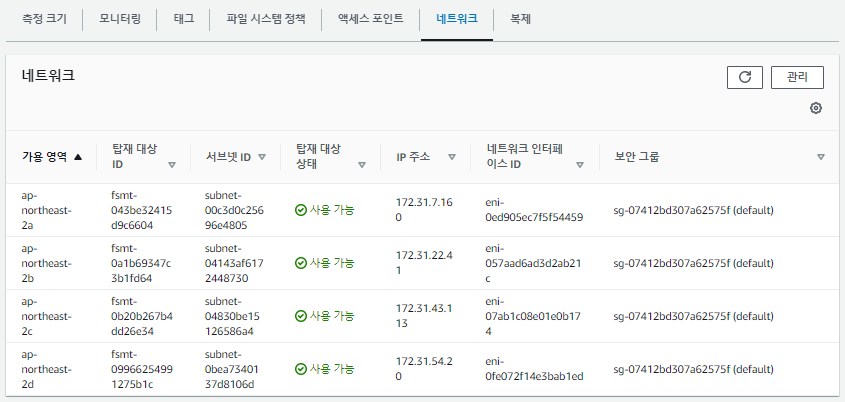Click 사용 가능 status in 2a row
The image size is (845, 402).
click(x=332, y=210)
